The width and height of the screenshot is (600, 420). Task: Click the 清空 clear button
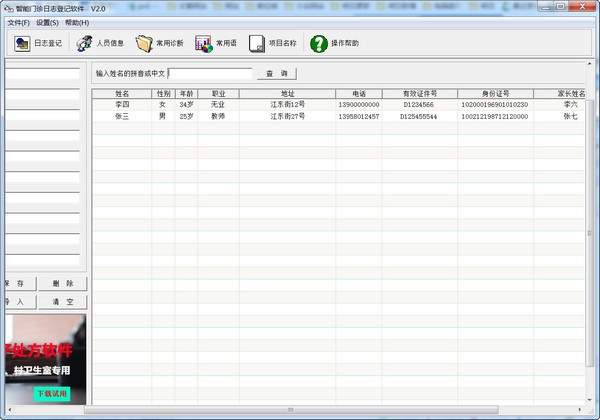click(x=63, y=301)
